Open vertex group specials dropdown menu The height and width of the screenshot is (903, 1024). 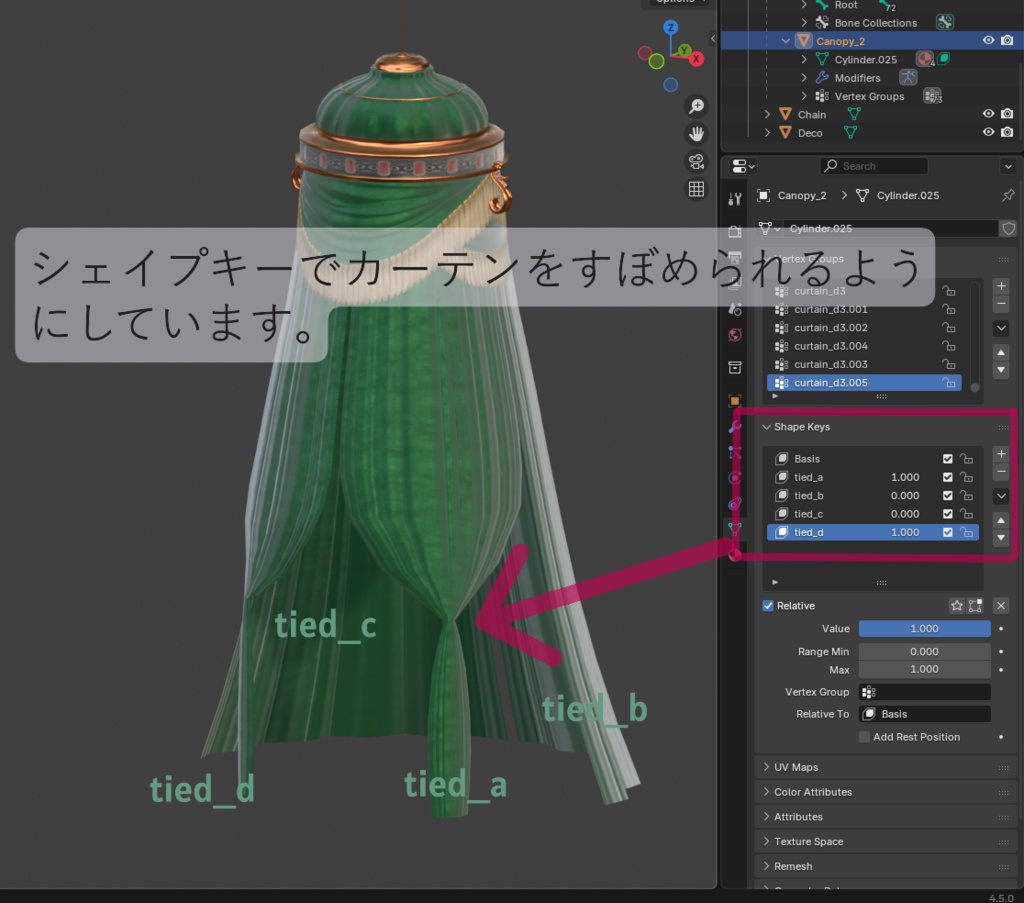tap(1001, 328)
